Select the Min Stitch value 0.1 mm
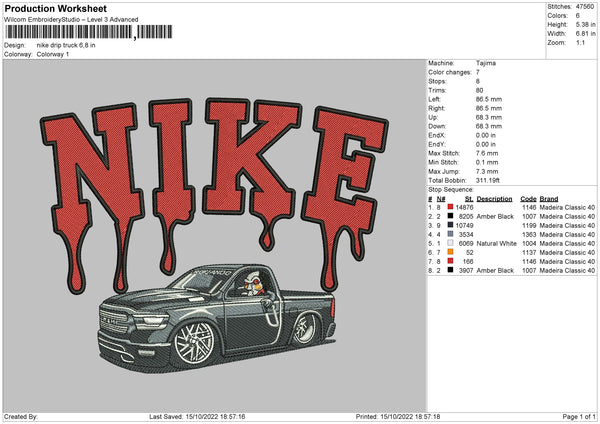This screenshot has width=600, height=424. click(x=487, y=162)
